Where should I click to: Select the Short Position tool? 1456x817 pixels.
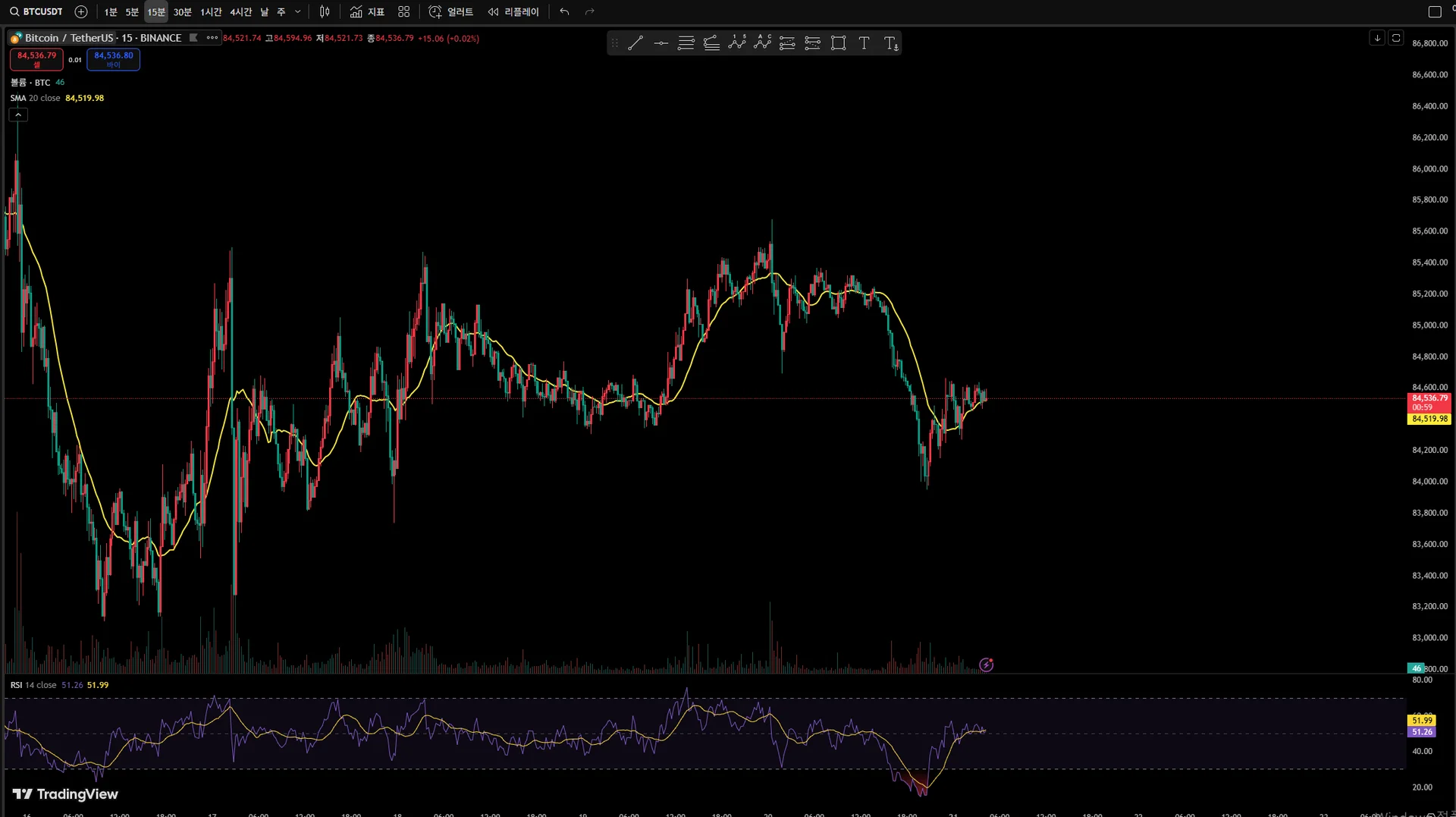[813, 43]
